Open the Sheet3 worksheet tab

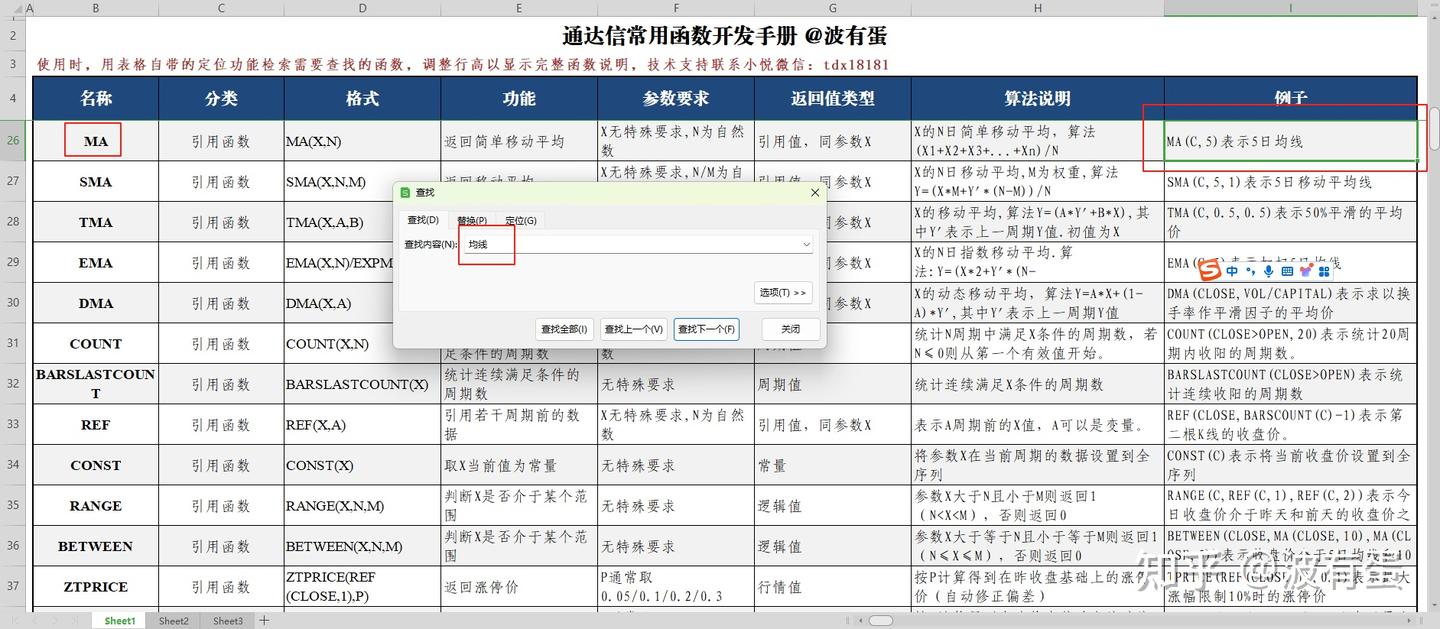[x=227, y=620]
